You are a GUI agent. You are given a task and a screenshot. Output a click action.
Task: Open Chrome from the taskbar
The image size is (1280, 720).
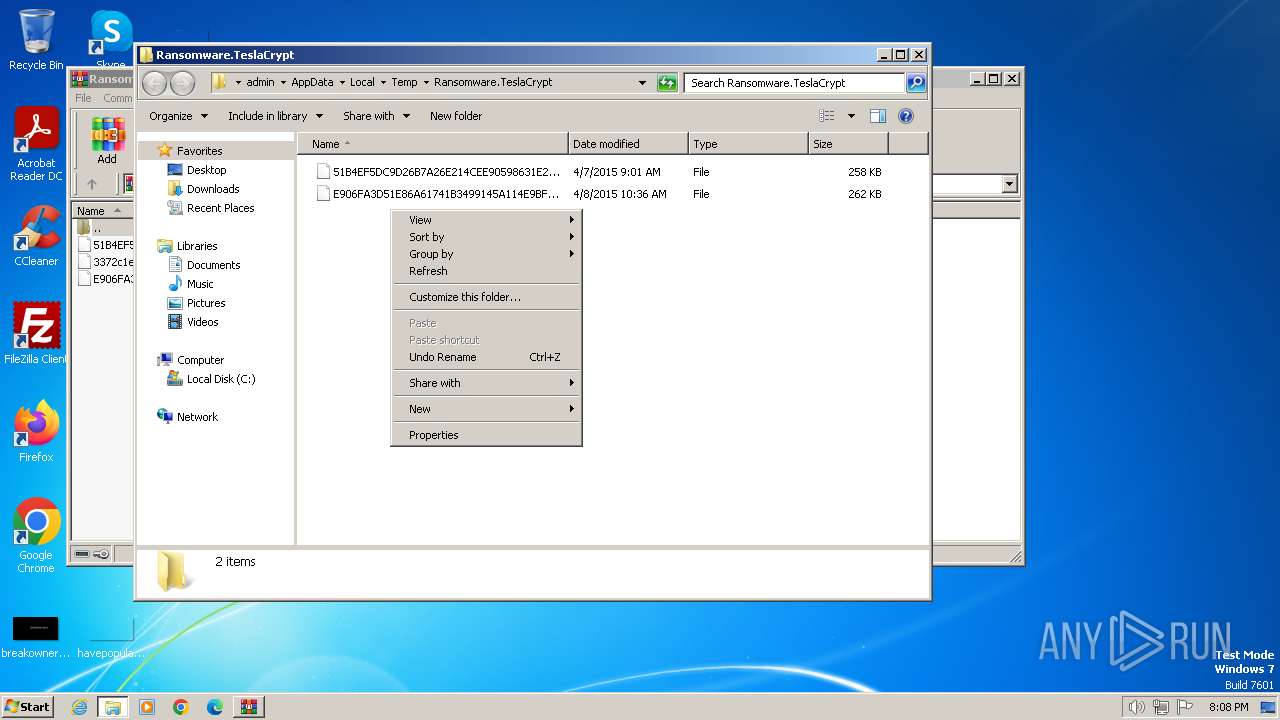click(181, 707)
